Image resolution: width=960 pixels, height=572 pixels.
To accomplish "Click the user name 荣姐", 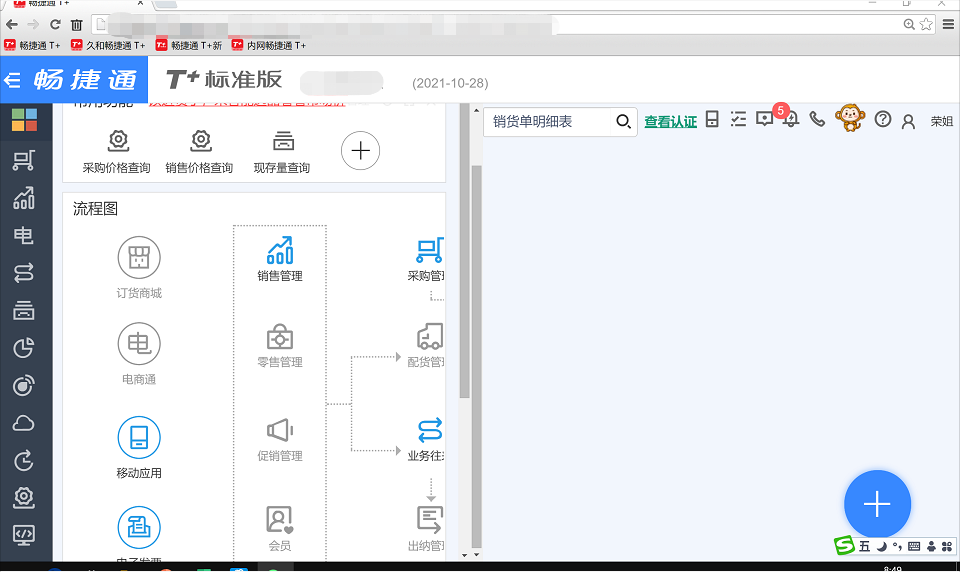I will tap(942, 121).
